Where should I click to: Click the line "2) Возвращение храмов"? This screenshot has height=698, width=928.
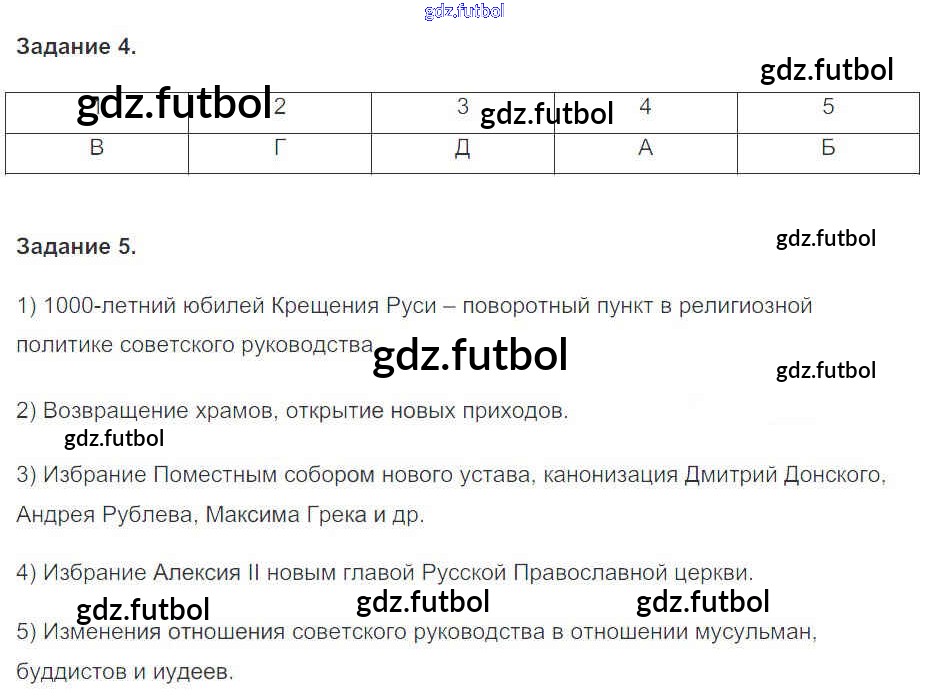pyautogui.click(x=292, y=411)
